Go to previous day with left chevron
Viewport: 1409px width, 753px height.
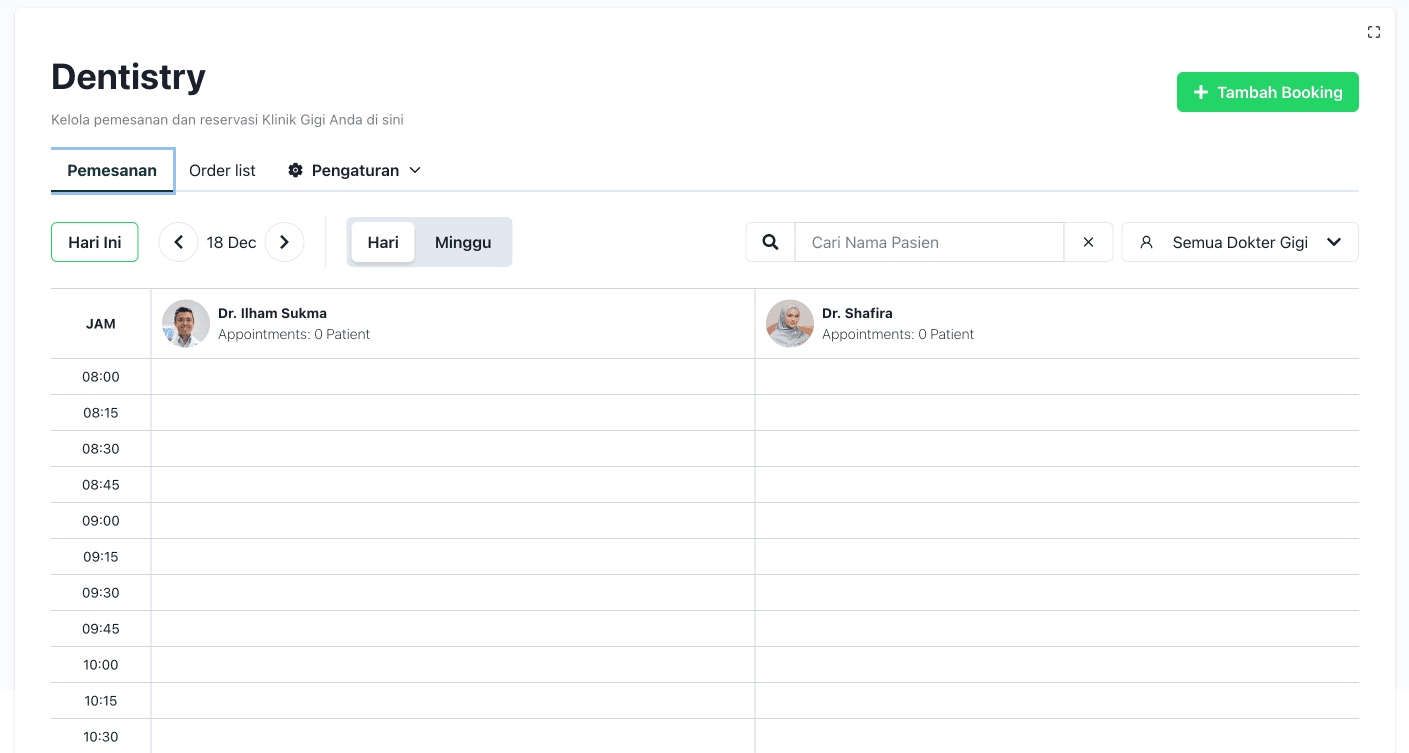(178, 242)
